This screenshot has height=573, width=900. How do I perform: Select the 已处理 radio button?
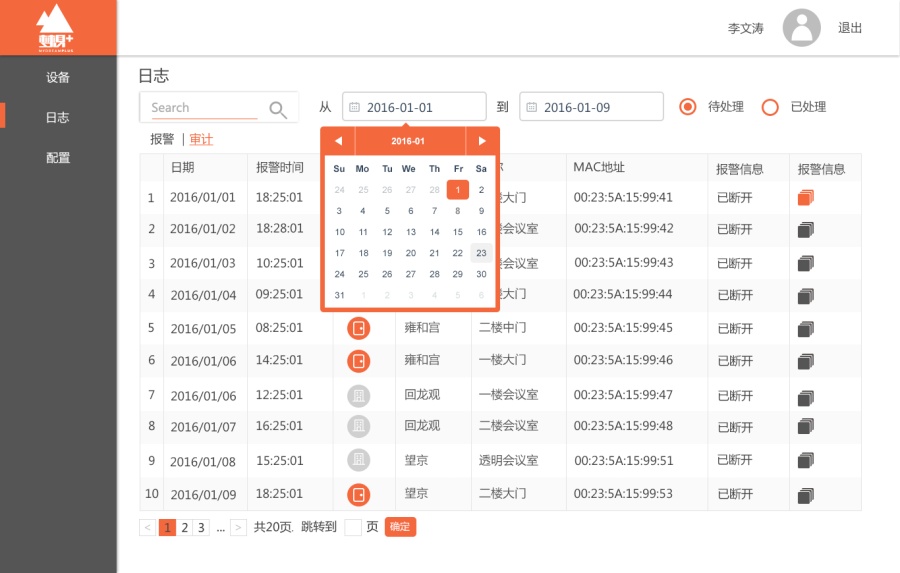pyautogui.click(x=770, y=107)
